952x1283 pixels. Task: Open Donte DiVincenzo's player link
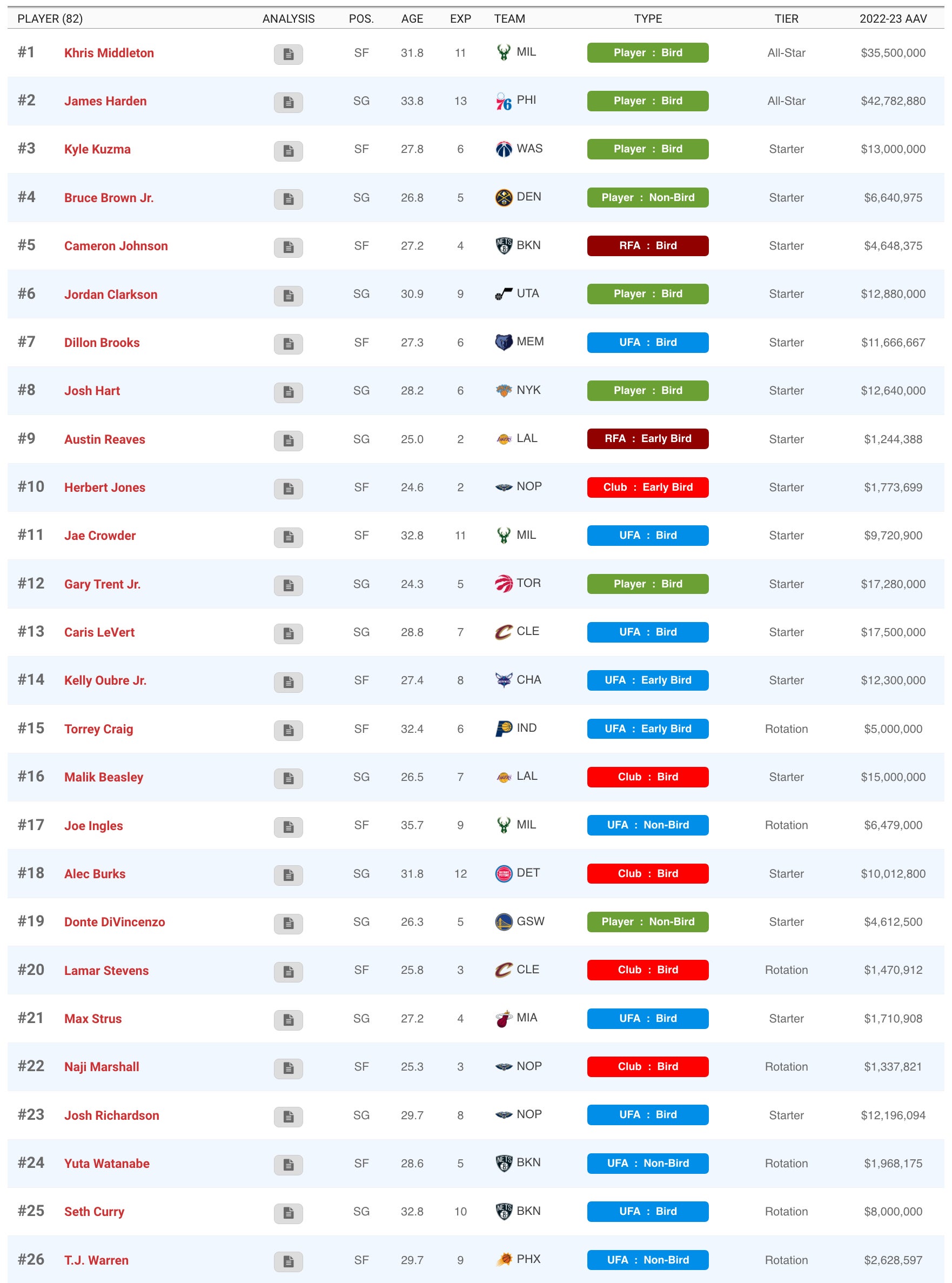[x=115, y=922]
